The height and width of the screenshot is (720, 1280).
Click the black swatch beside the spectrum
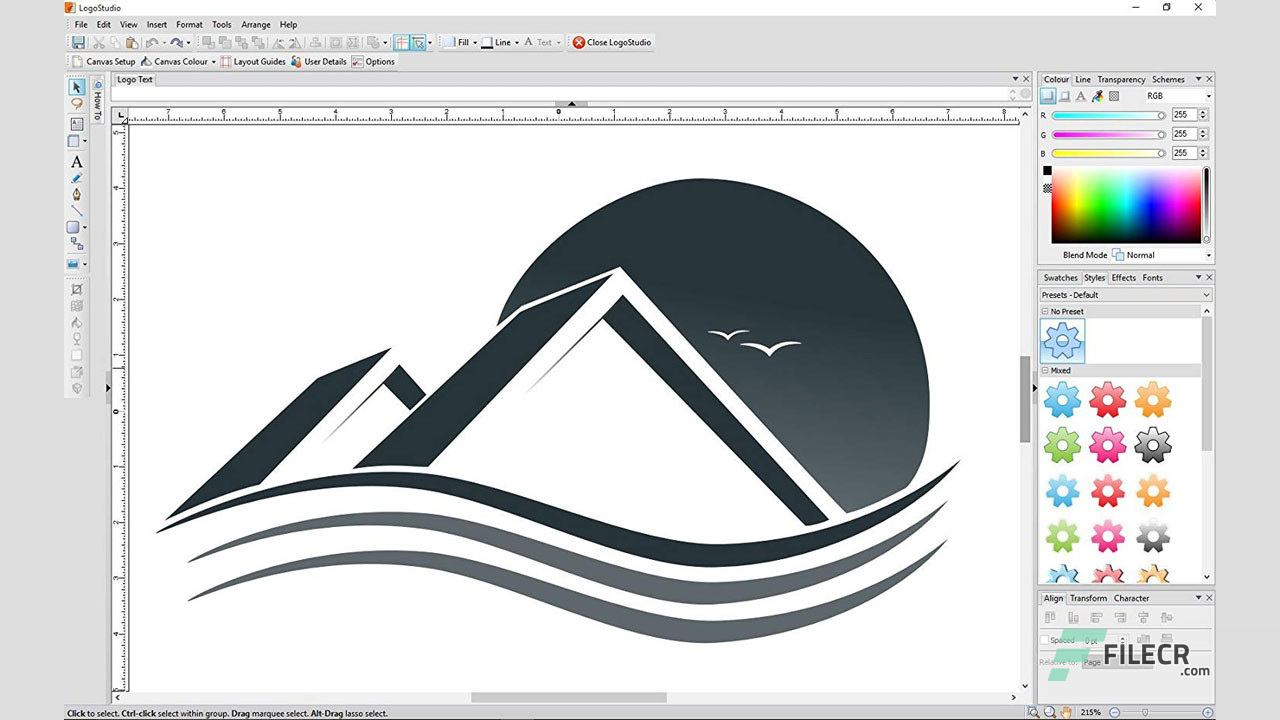[x=1047, y=171]
